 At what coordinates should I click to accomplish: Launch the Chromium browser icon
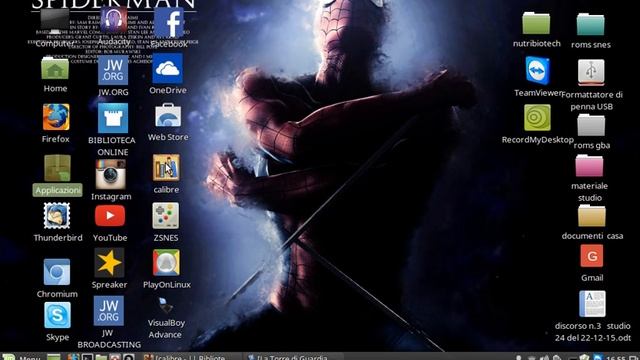tap(57, 272)
